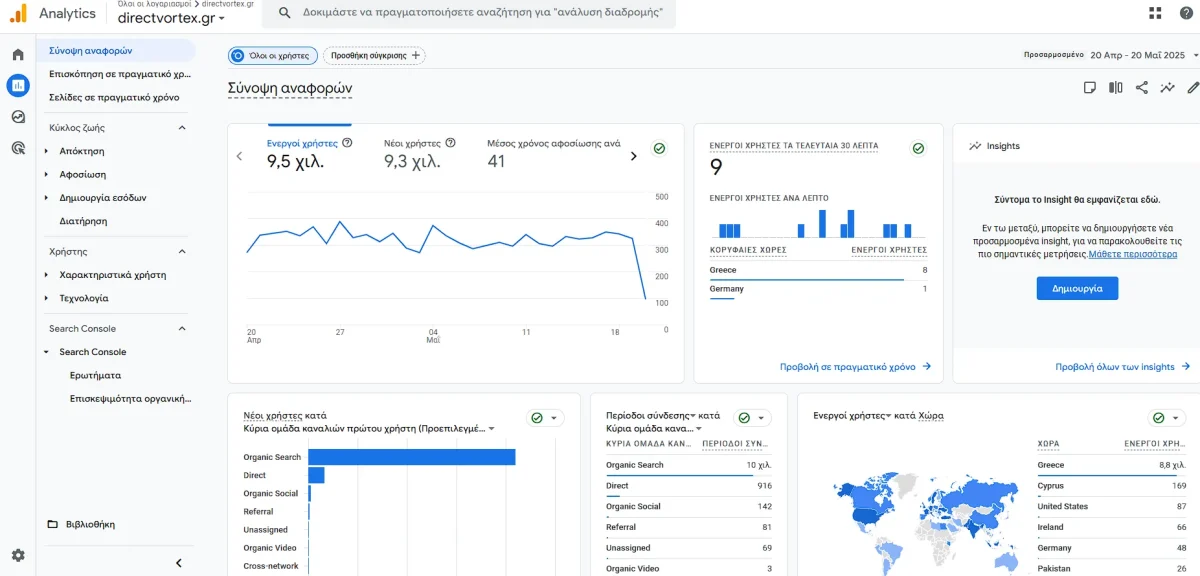Collapse the Search Console section header
The height and width of the screenshot is (576, 1200).
coord(182,329)
